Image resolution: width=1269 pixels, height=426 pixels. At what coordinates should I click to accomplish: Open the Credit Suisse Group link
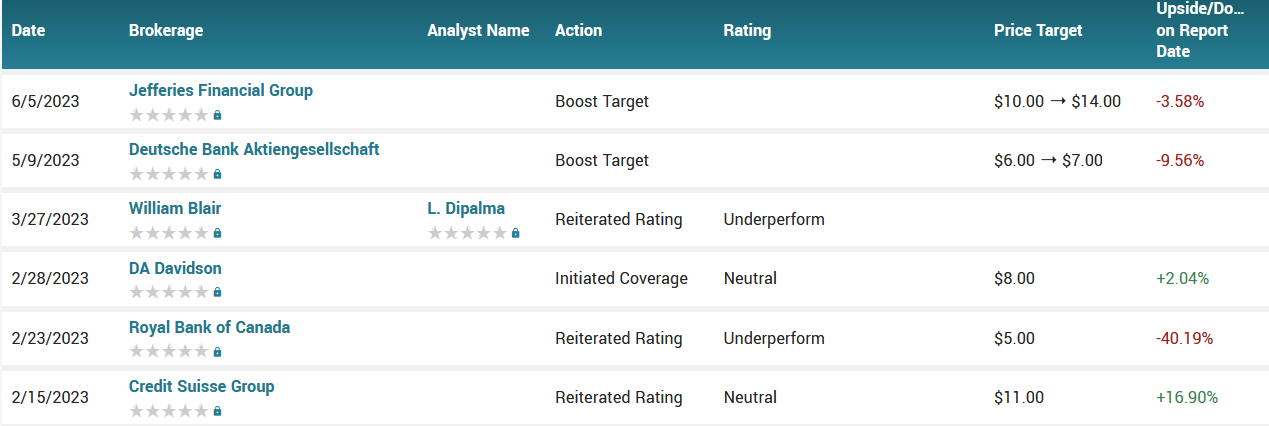(201, 386)
